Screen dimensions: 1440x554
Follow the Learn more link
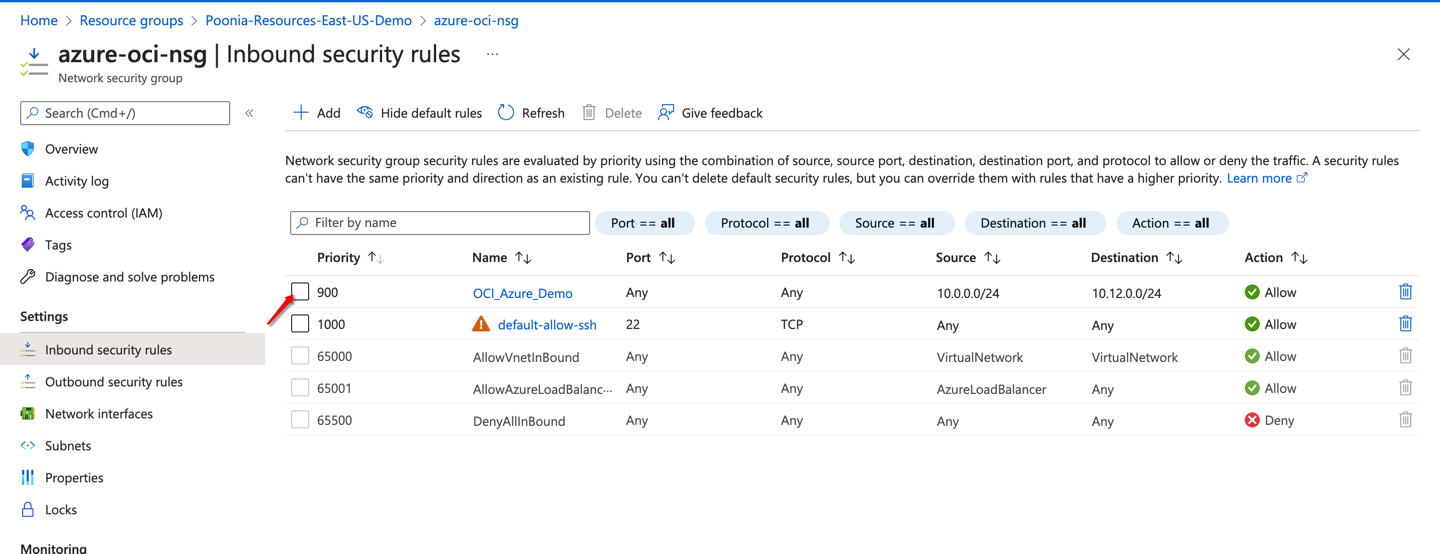click(1259, 178)
